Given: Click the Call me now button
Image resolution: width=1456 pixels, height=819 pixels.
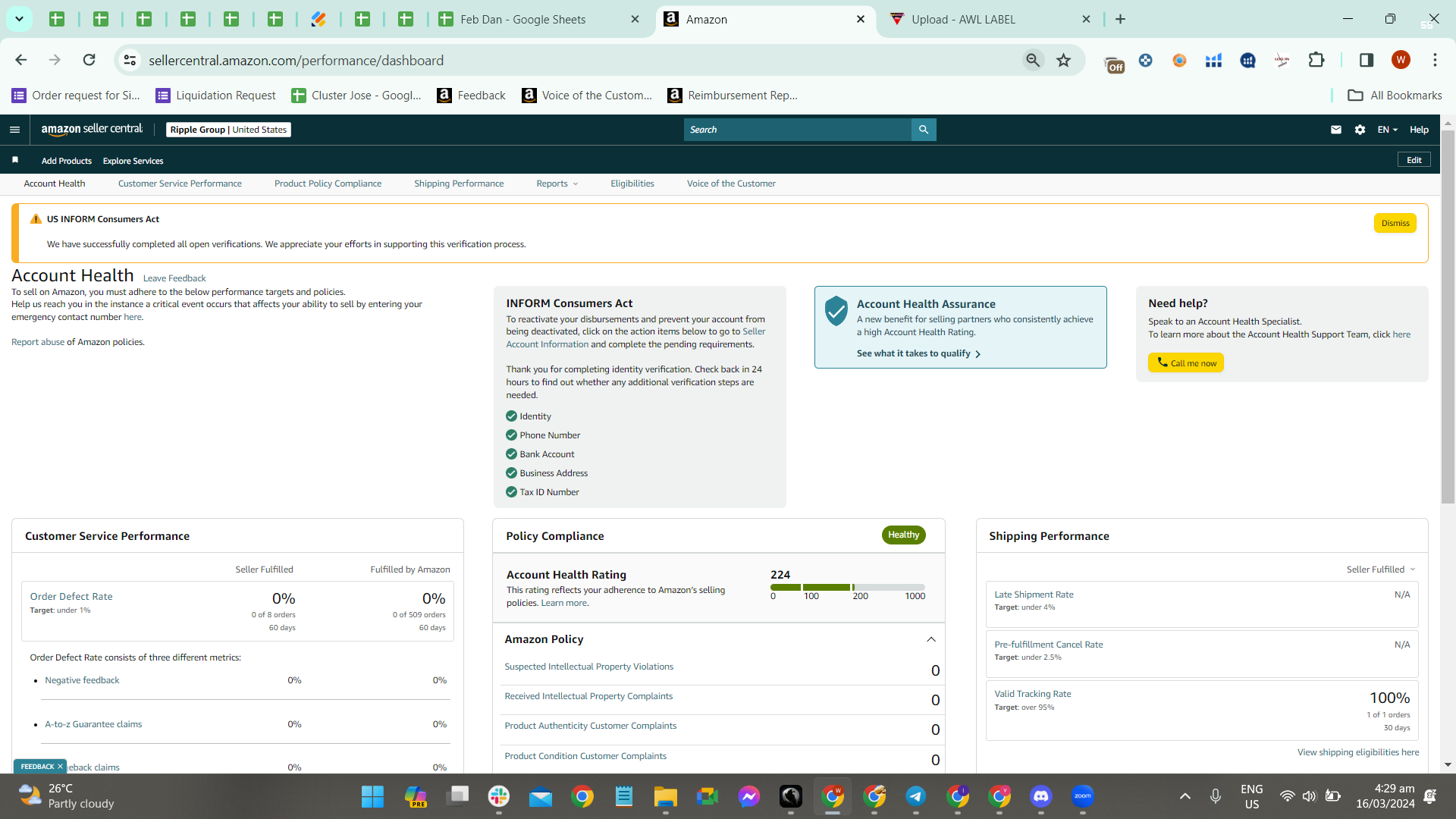Looking at the screenshot, I should click(1185, 363).
